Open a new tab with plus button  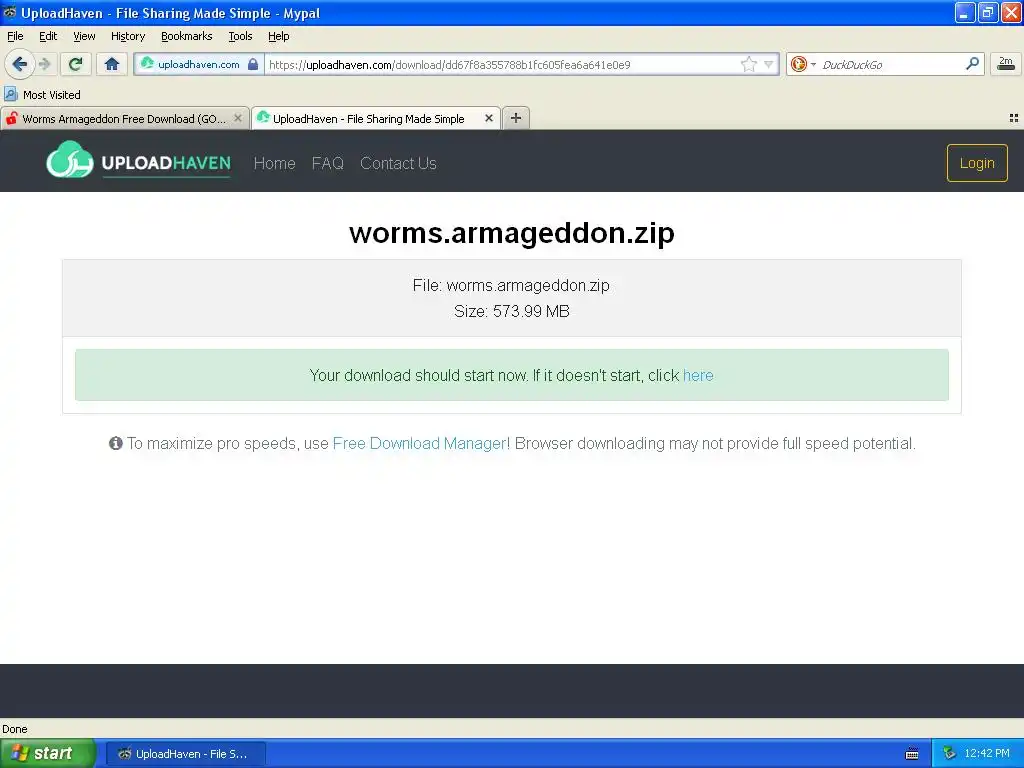pos(516,118)
